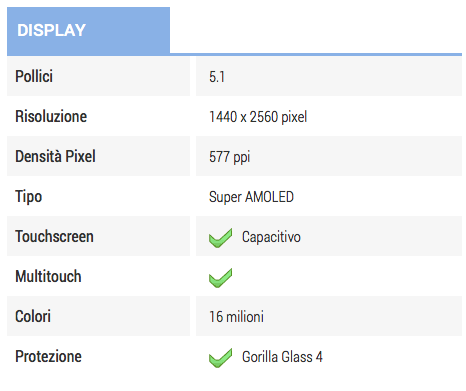
Task: Click the green checkmark beside Gorilla Glass 4
Action: (220, 358)
